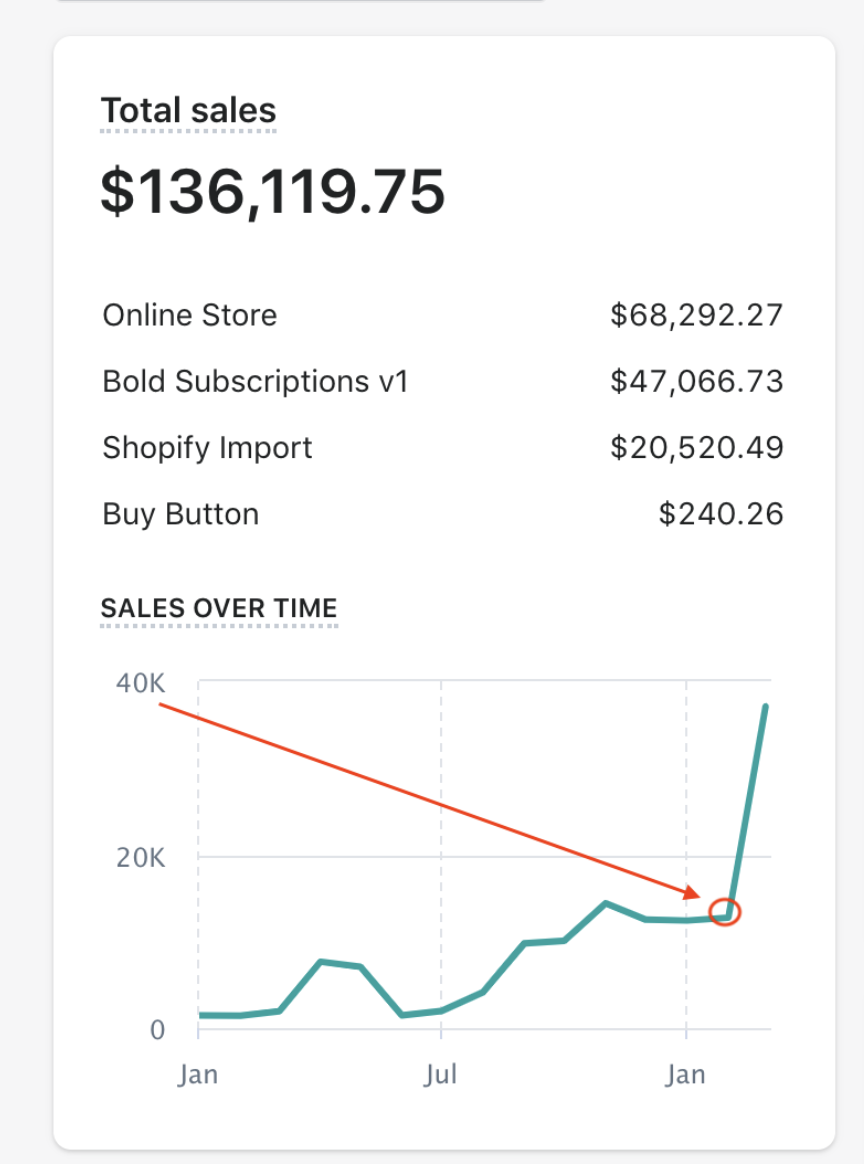This screenshot has width=864, height=1166.
Task: Open the SALES OVER TIME section label
Action: [x=218, y=608]
